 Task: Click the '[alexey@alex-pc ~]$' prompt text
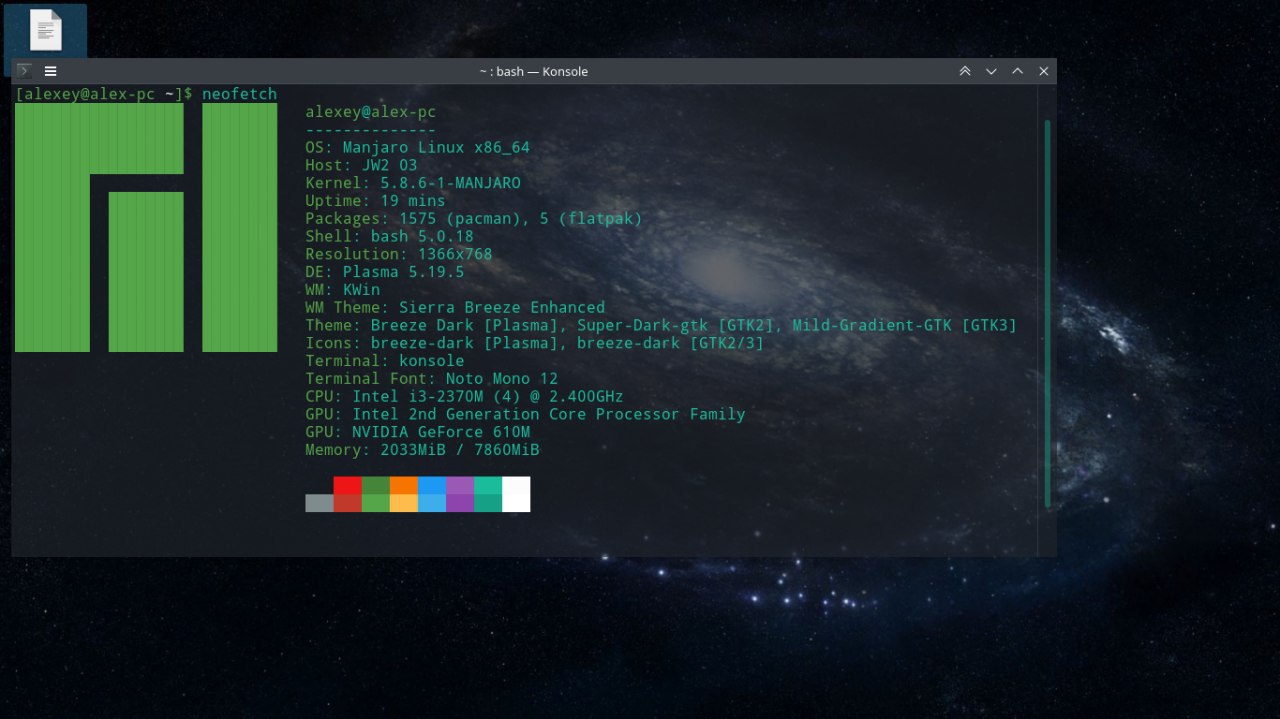pos(104,94)
